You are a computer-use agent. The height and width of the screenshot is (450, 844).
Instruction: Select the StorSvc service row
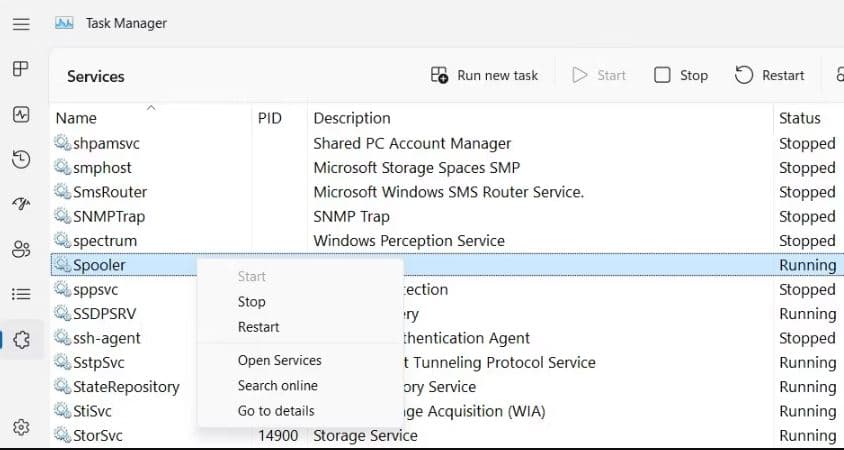tap(105, 436)
